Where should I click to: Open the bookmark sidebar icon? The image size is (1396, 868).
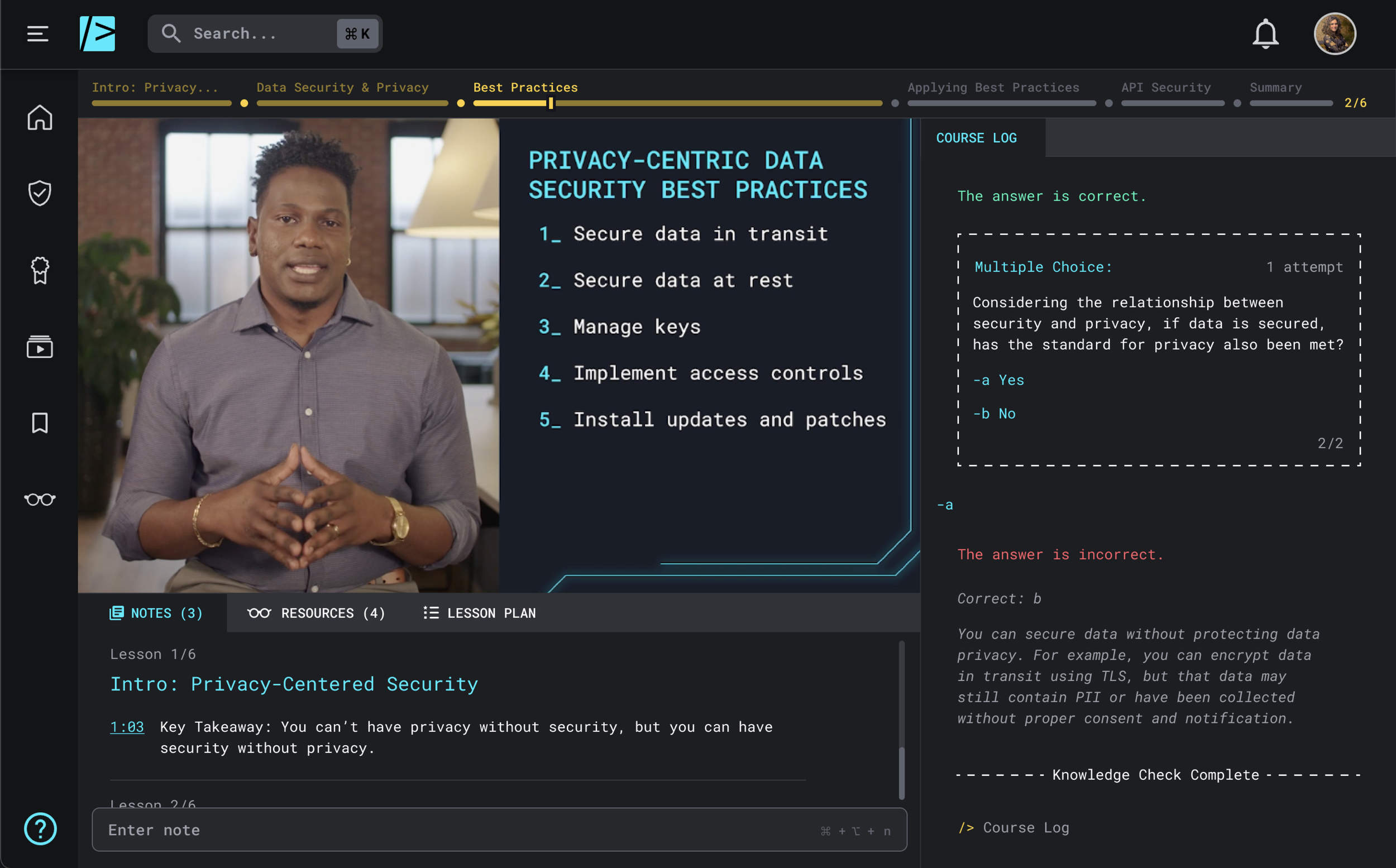coord(40,423)
